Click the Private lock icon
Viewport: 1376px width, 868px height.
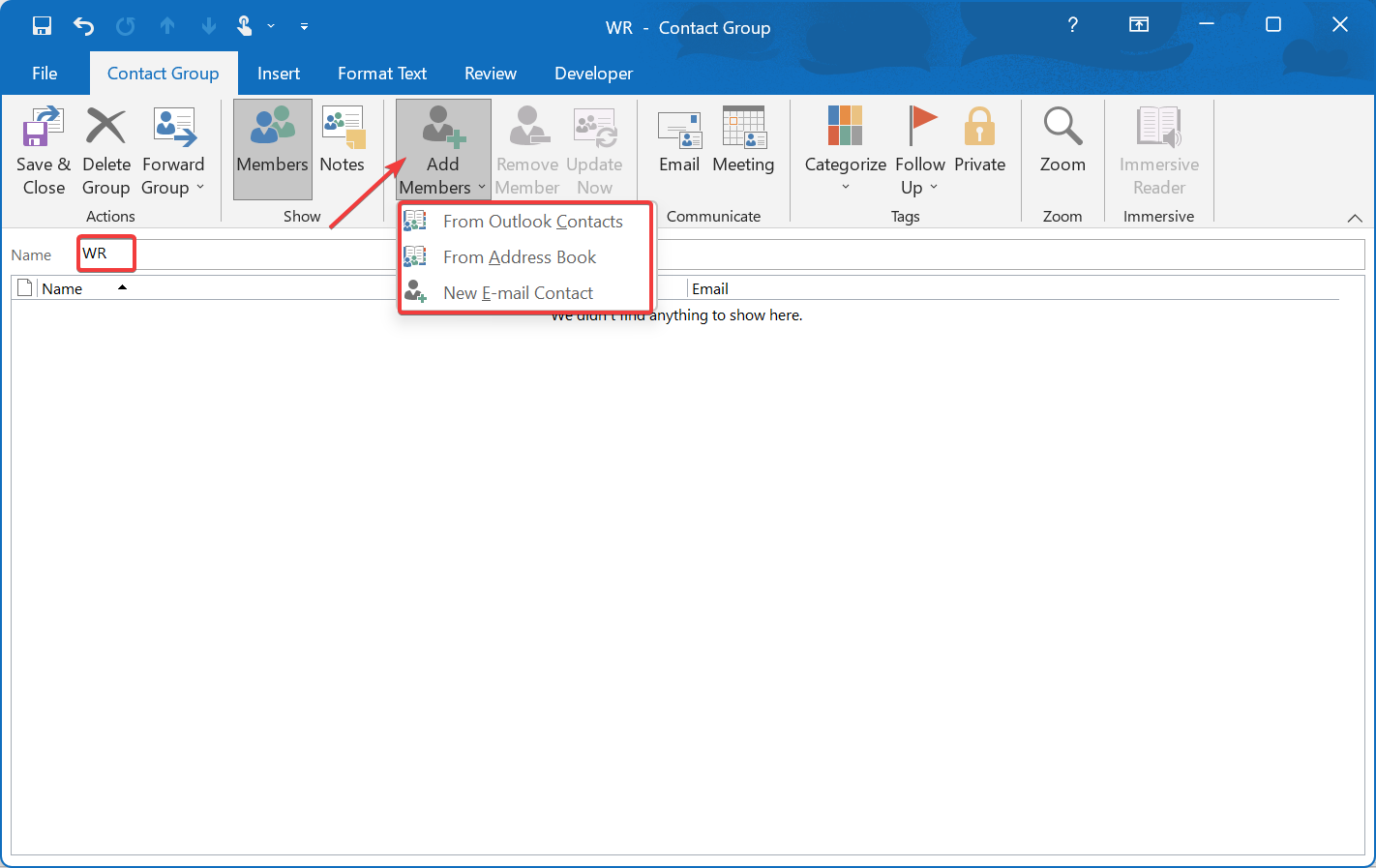point(979,127)
